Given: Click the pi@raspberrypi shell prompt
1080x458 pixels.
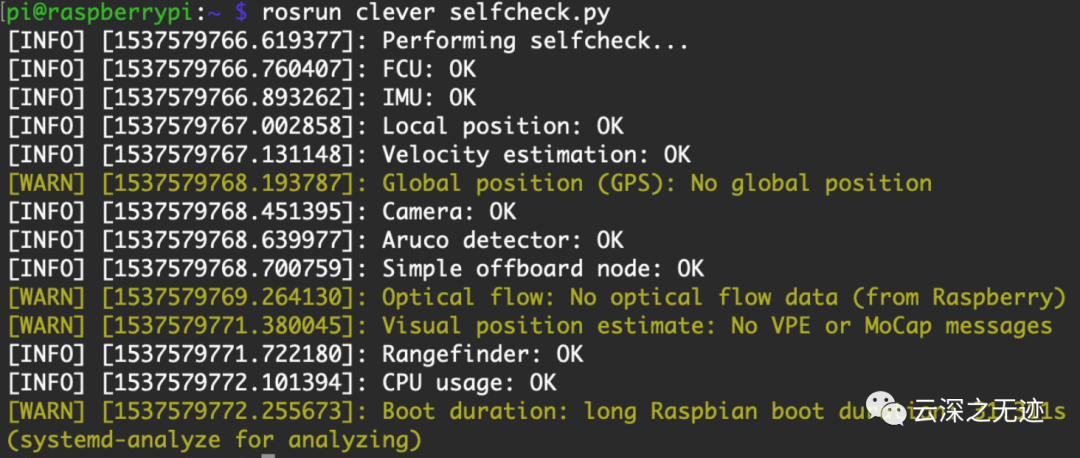Looking at the screenshot, I should 113,13.
